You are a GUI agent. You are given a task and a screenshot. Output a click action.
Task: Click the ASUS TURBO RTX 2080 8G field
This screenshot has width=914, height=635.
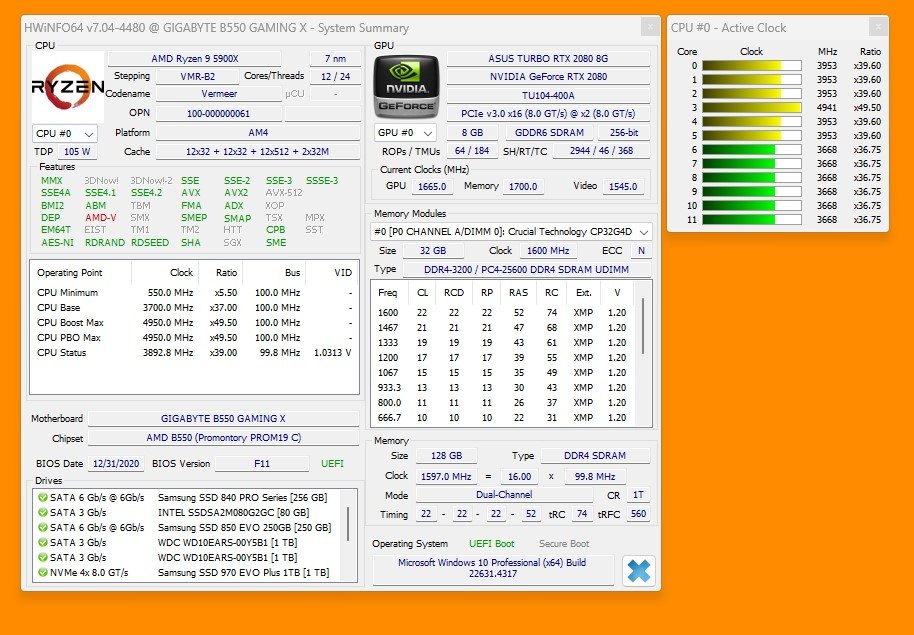[548, 59]
